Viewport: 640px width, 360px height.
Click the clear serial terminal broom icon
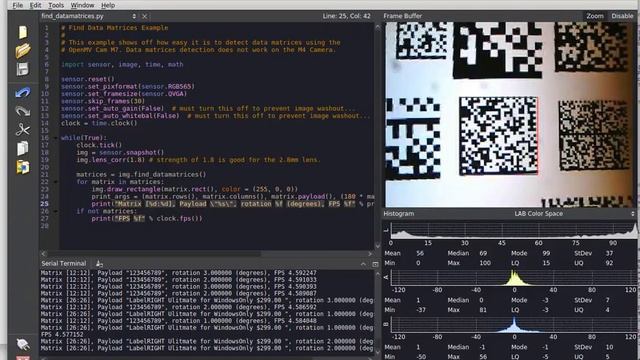tap(99, 264)
